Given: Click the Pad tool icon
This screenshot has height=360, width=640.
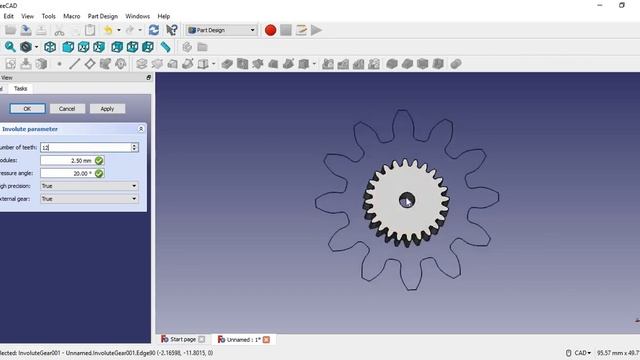Looking at the screenshot, I should [142, 64].
